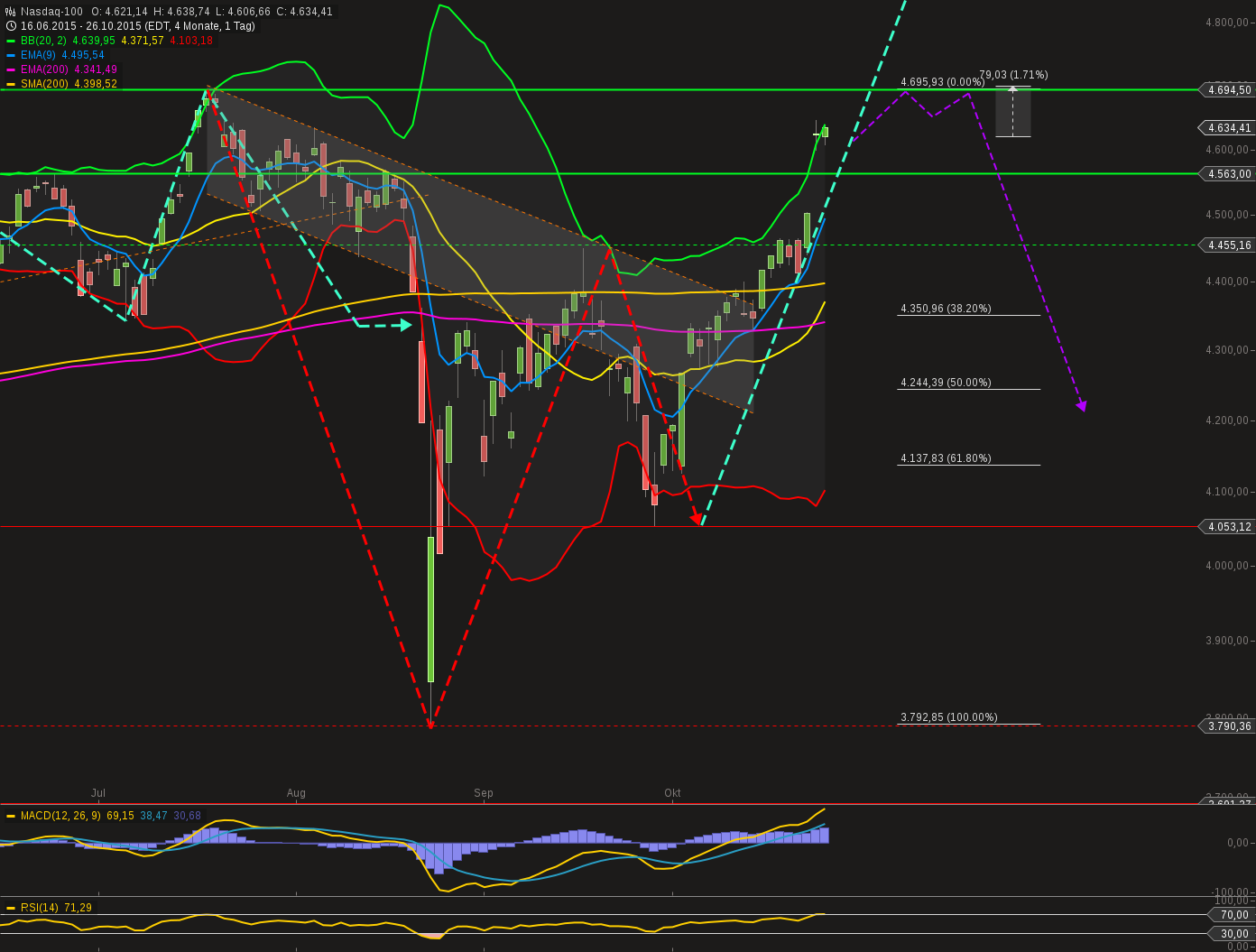Click the 4.053,12 price level tag
Image resolution: width=1256 pixels, height=952 pixels.
(x=1227, y=526)
